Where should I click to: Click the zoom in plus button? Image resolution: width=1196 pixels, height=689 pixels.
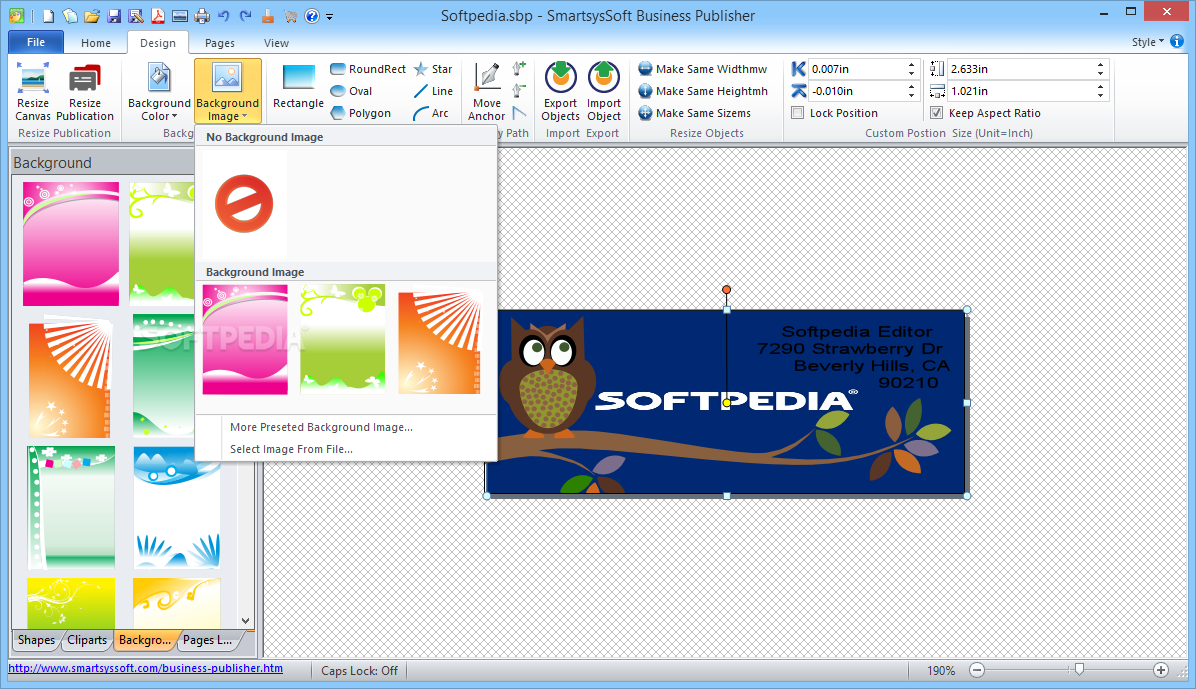click(x=1161, y=670)
